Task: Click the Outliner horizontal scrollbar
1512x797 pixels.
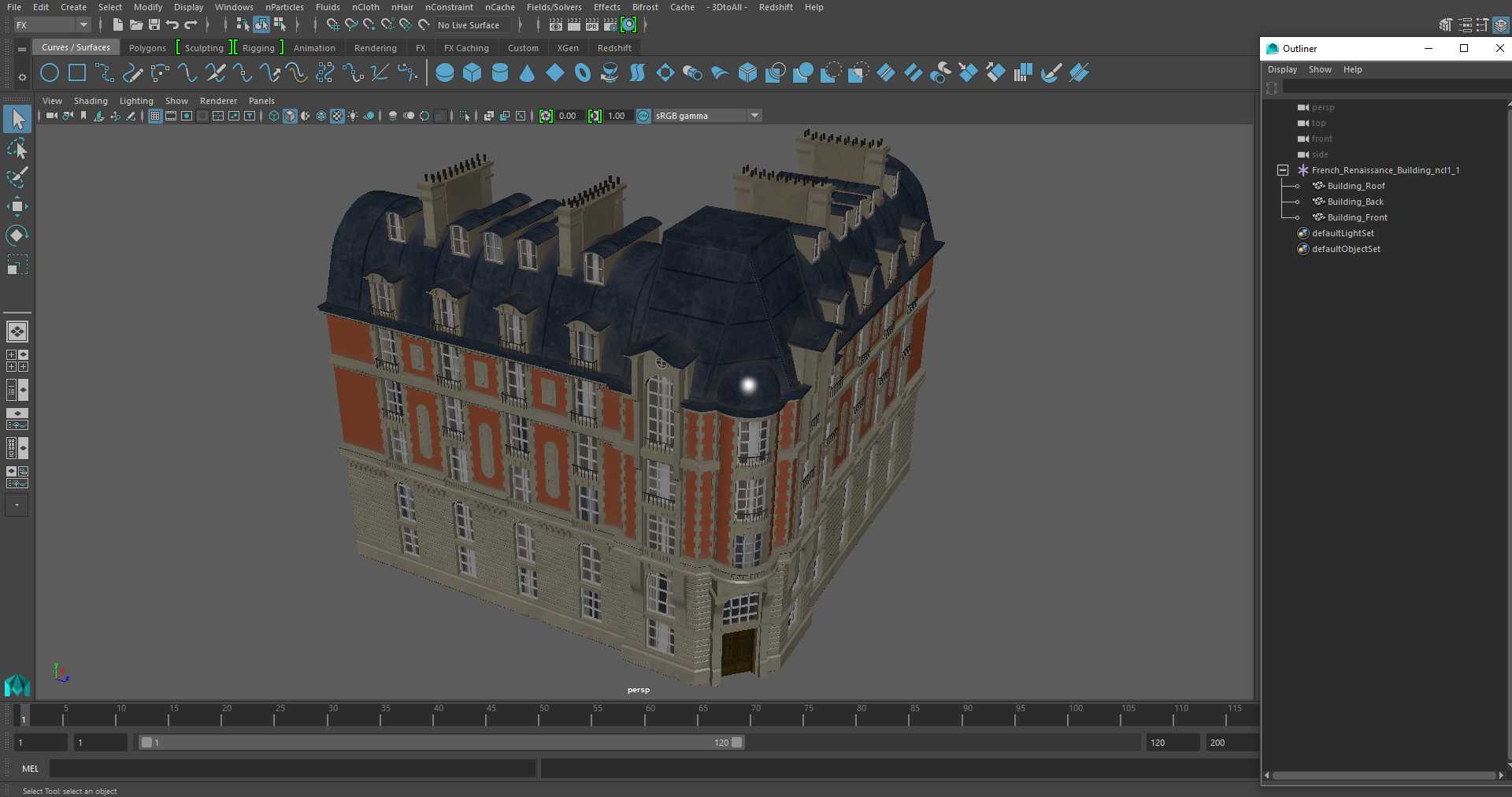Action: pos(1384,776)
